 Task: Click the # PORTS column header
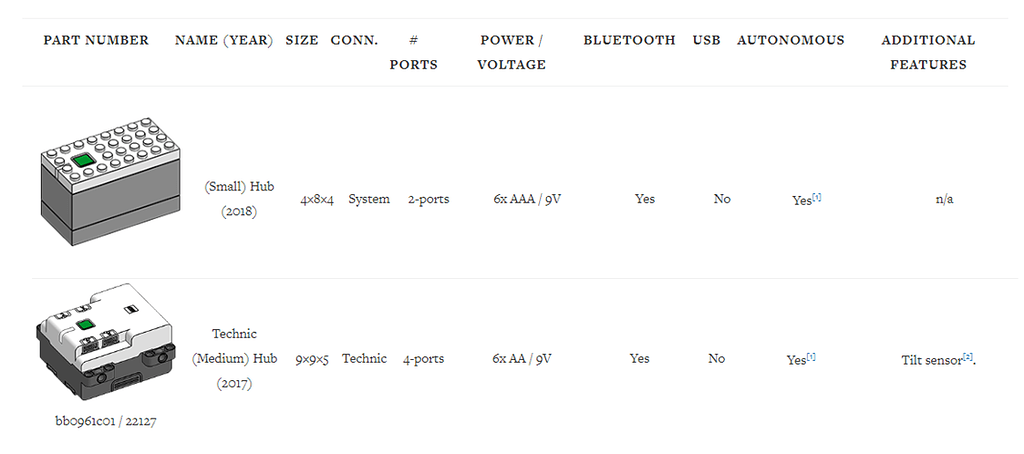[413, 53]
